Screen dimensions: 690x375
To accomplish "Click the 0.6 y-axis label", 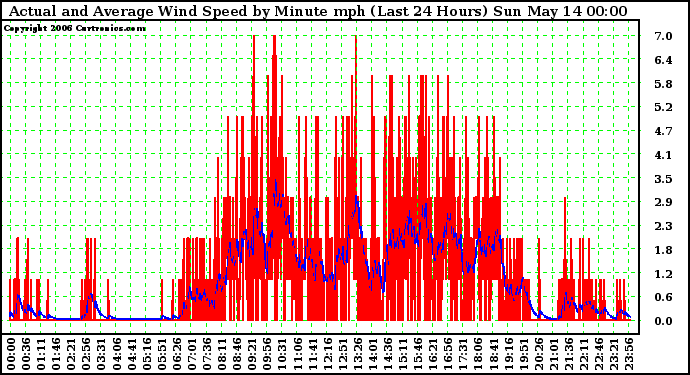I will (x=663, y=298).
